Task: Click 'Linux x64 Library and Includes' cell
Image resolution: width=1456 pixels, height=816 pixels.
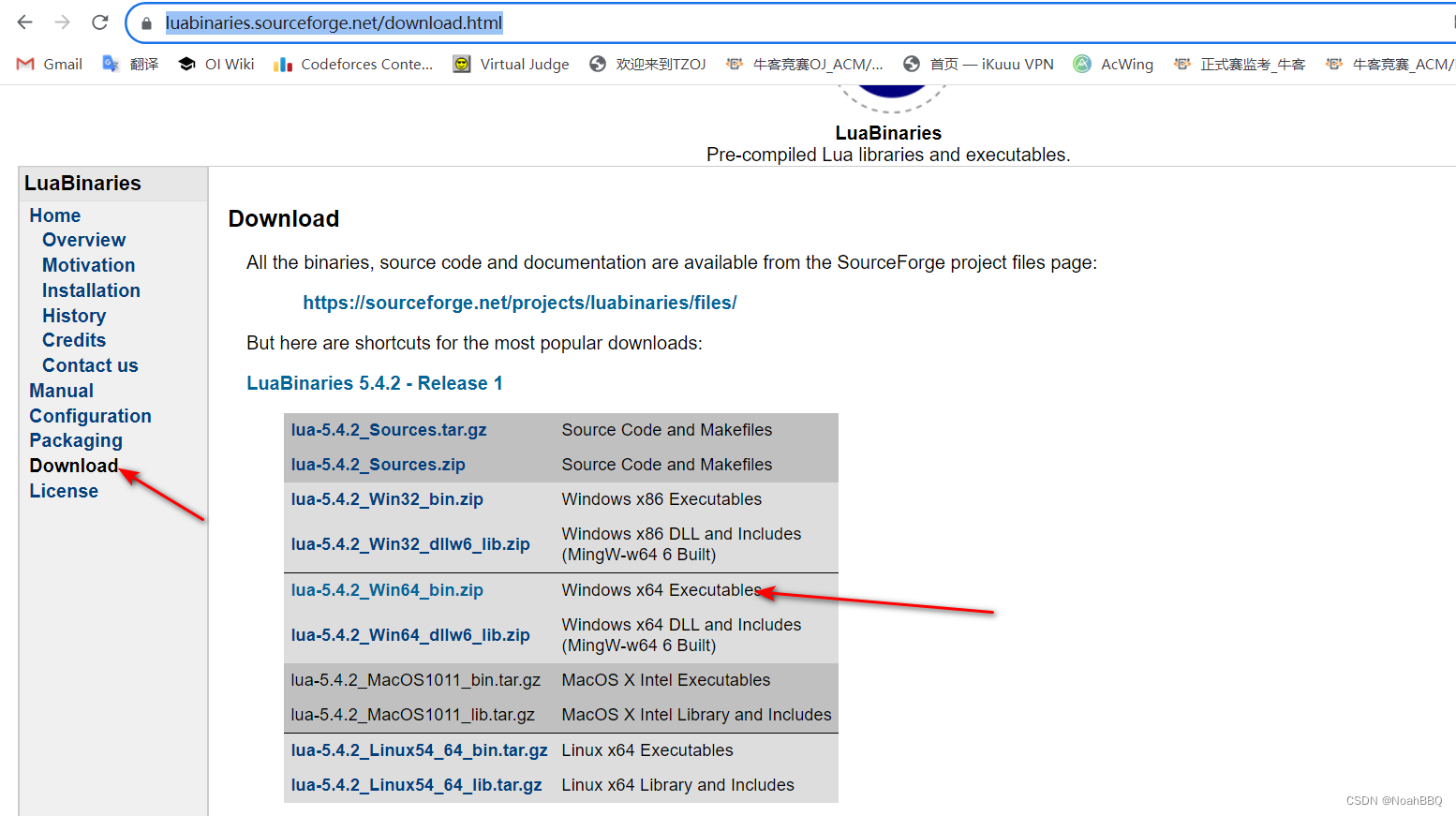Action: [x=677, y=785]
